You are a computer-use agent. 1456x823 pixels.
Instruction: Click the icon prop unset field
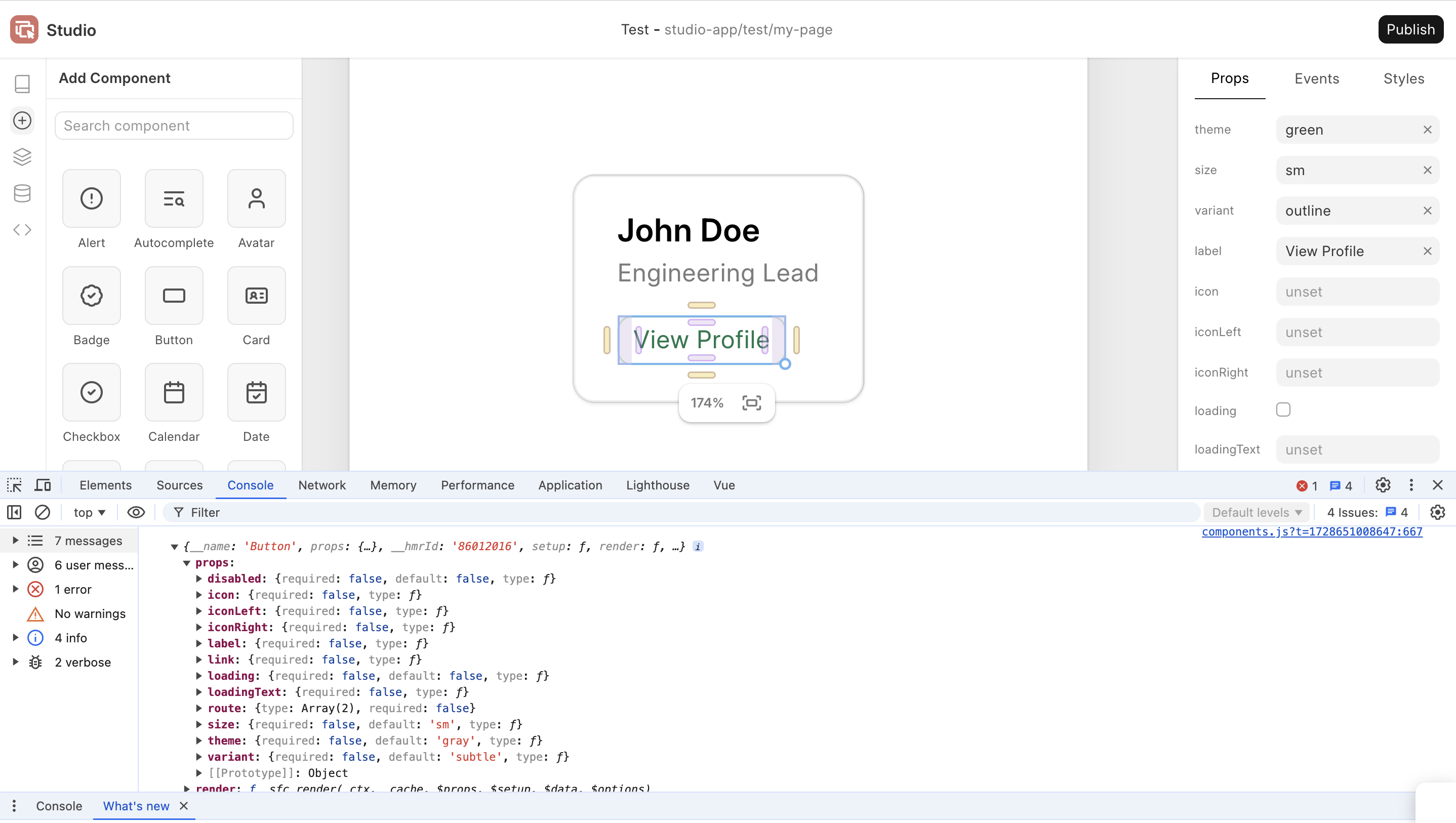(1357, 292)
